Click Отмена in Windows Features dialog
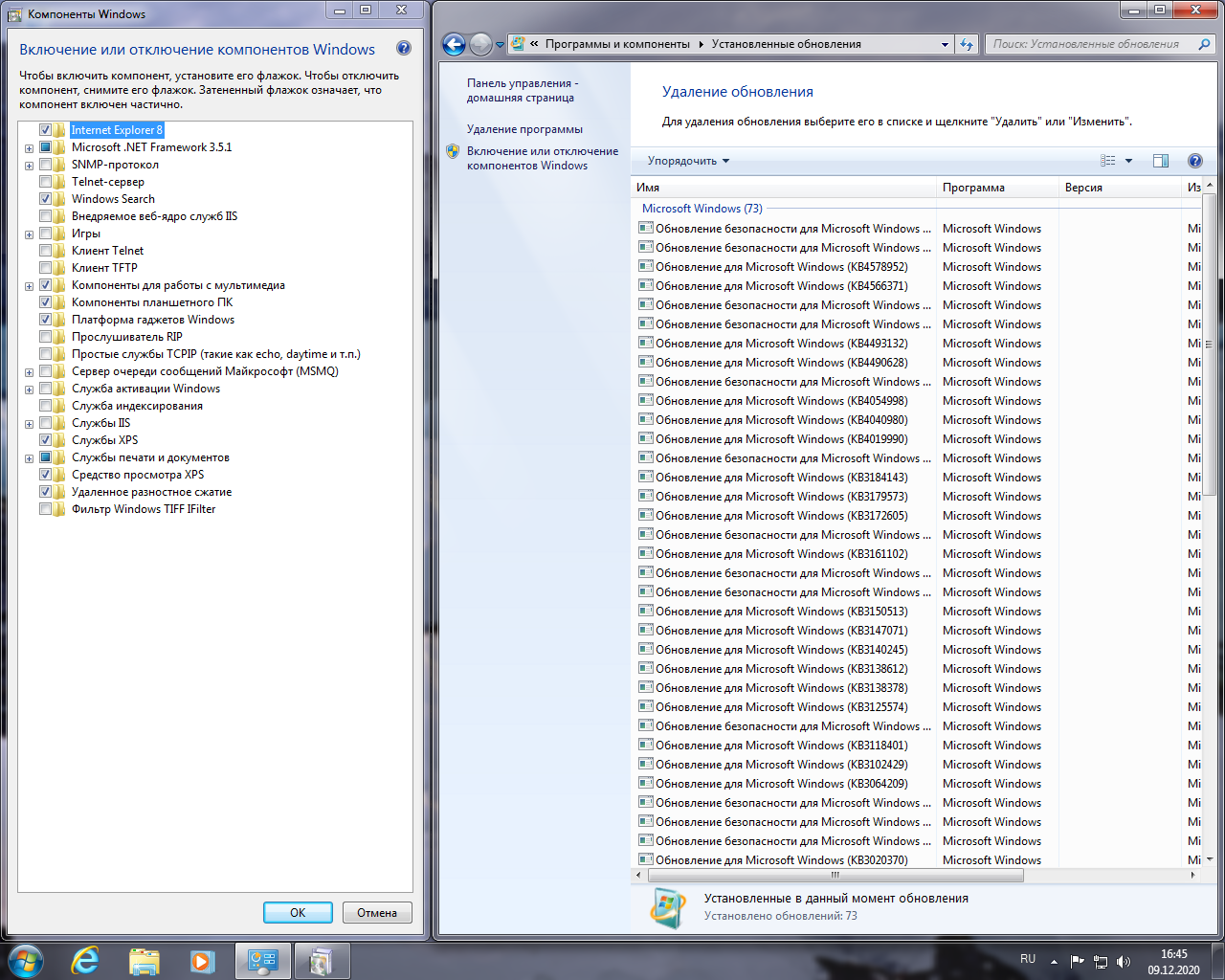The height and width of the screenshot is (980, 1225). point(377,912)
